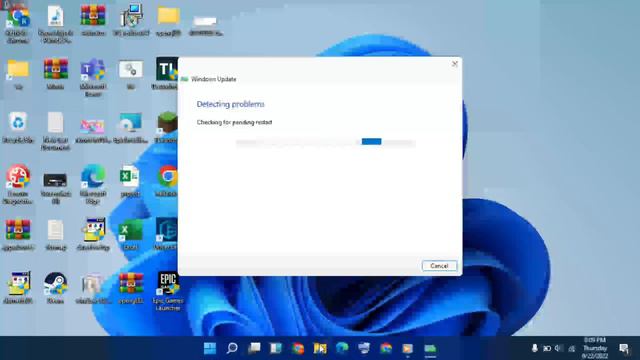Select the Steam desktop shortcut
Image resolution: width=640 pixels, height=360 pixels.
tap(56, 288)
